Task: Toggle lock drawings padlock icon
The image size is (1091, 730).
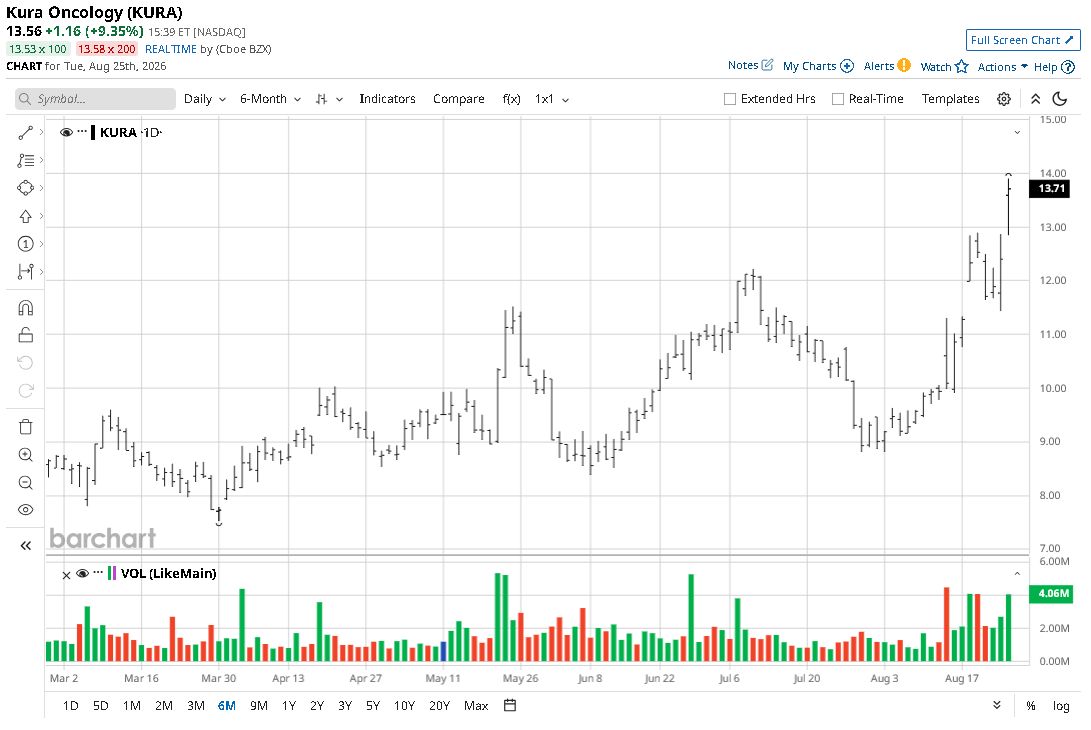Action: [26, 335]
